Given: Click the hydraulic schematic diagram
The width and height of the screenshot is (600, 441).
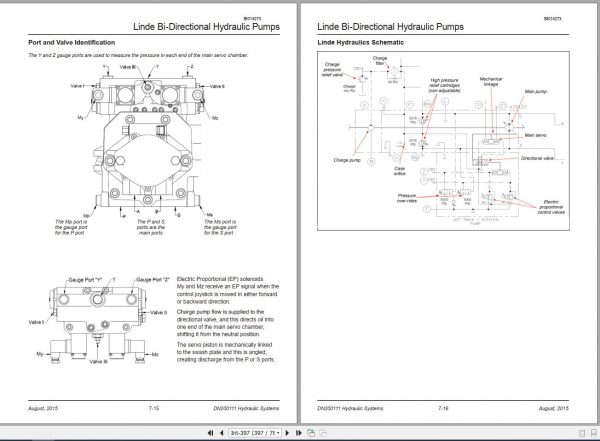Looking at the screenshot, I should [443, 141].
